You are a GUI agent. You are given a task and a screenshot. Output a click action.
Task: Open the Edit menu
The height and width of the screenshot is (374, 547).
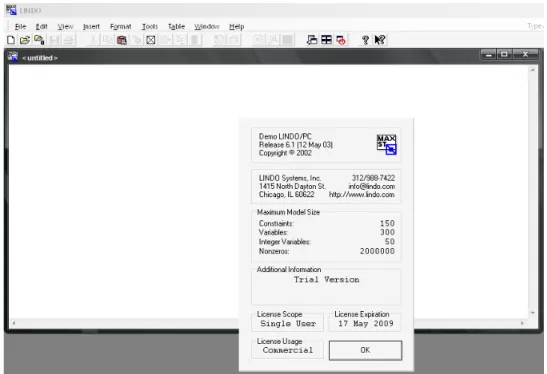point(42,27)
